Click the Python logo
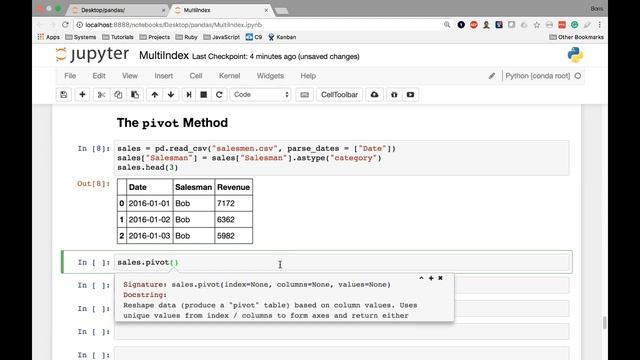This screenshot has width=640, height=360. click(x=575, y=55)
